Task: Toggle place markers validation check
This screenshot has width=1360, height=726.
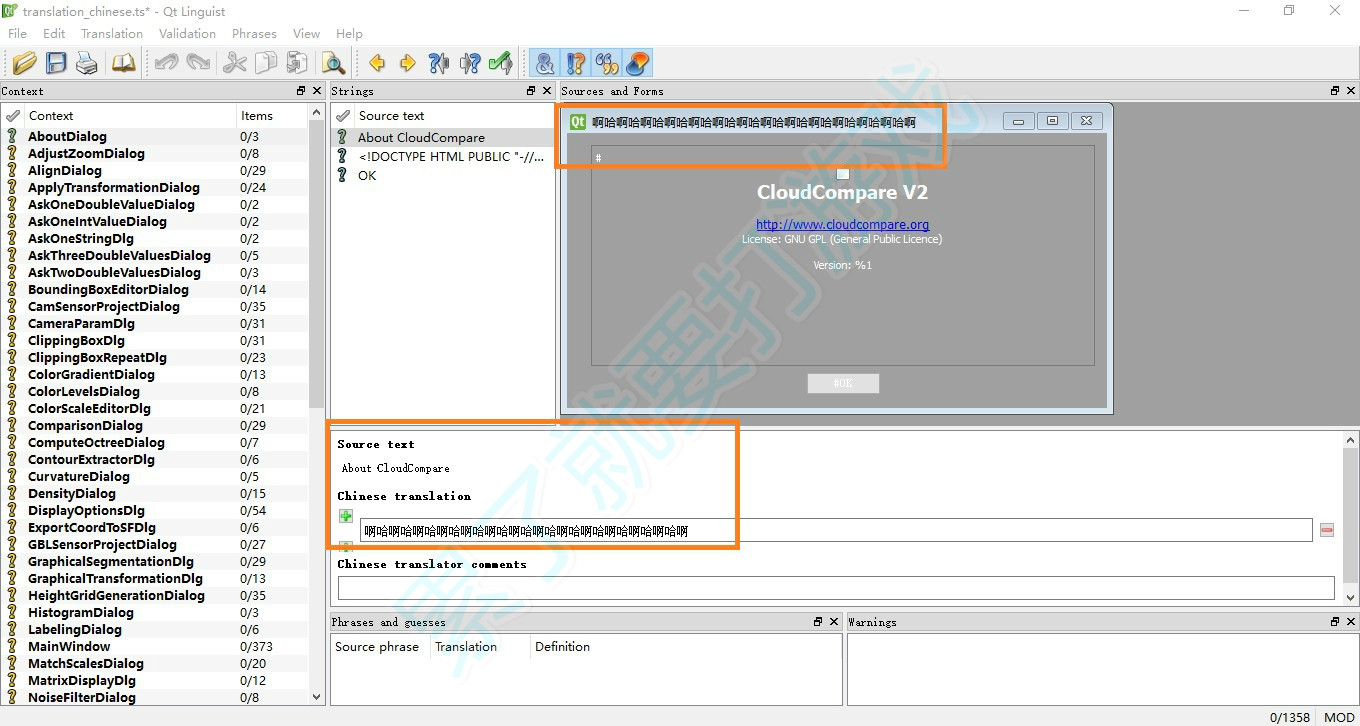Action: point(637,63)
